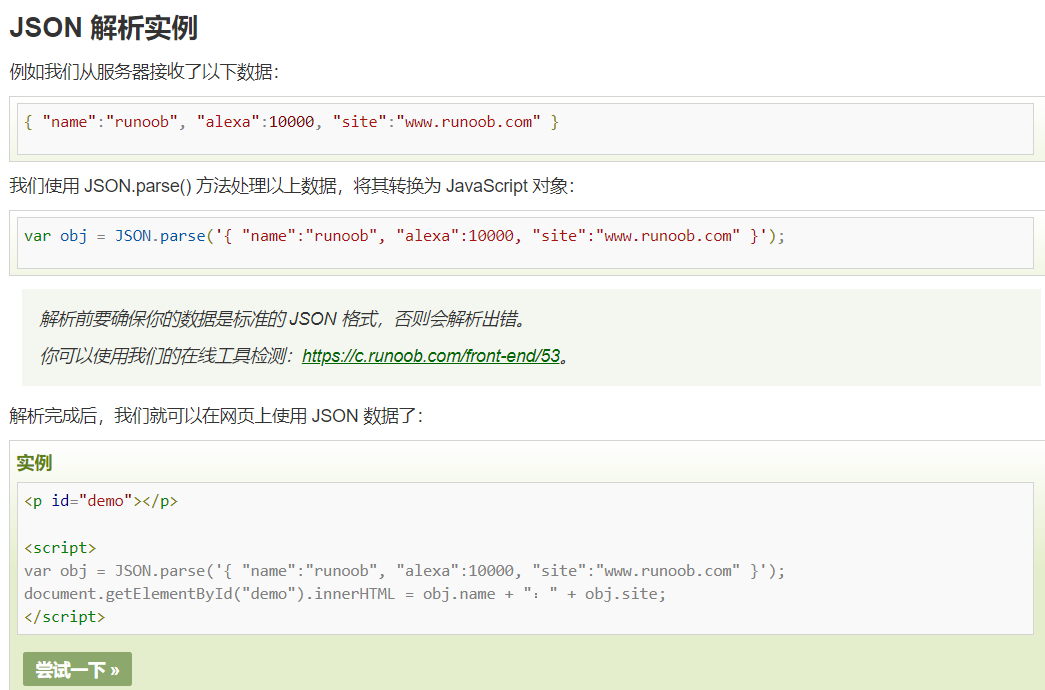Click the 尝试一下 » button
The height and width of the screenshot is (690, 1045).
77,669
